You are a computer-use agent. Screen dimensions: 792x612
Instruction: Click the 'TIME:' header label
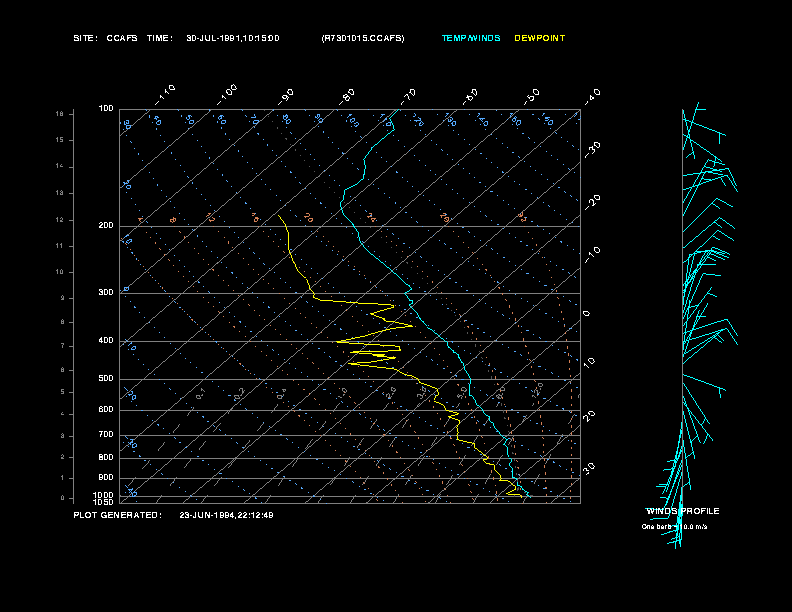coord(160,38)
